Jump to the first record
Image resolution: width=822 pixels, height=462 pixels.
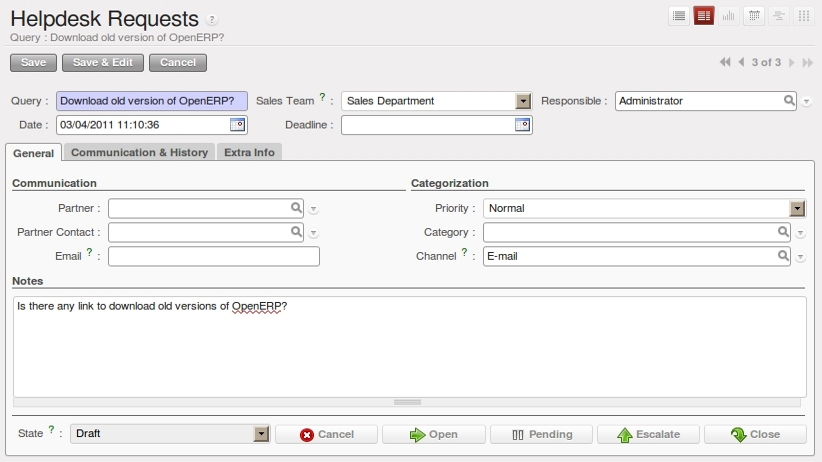pyautogui.click(x=724, y=63)
